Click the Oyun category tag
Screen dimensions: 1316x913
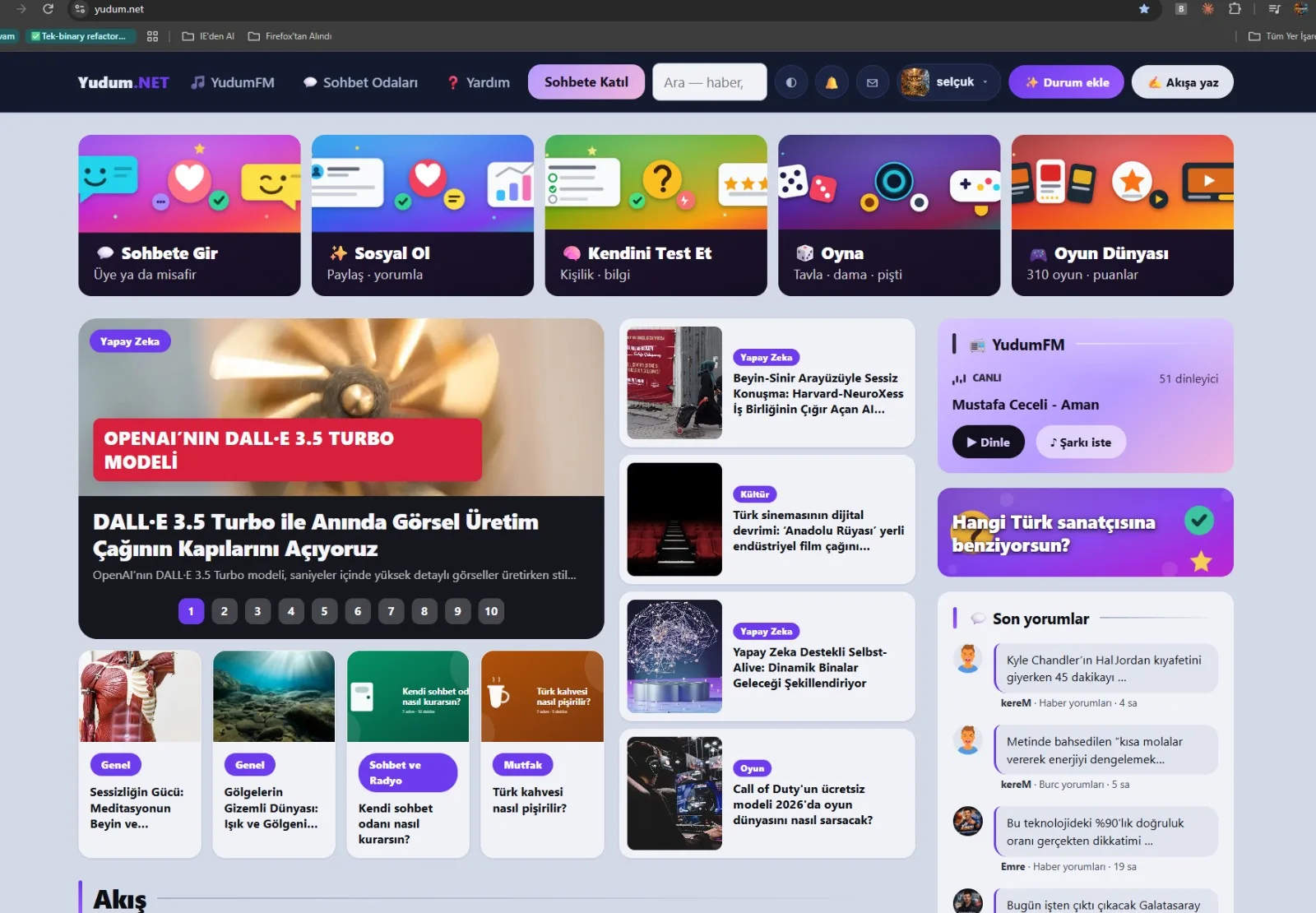click(x=752, y=768)
